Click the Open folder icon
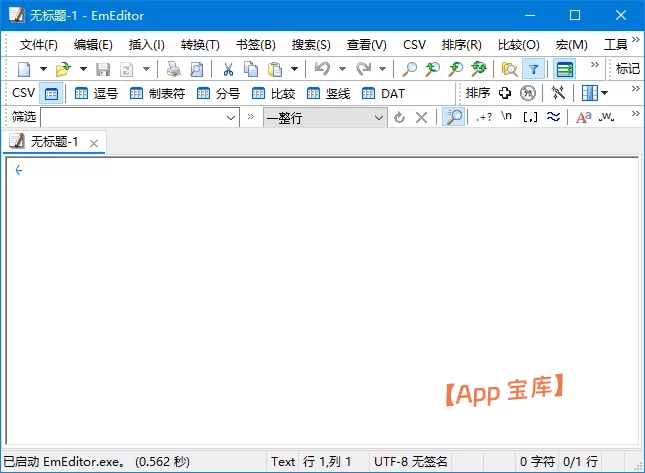 click(63, 69)
